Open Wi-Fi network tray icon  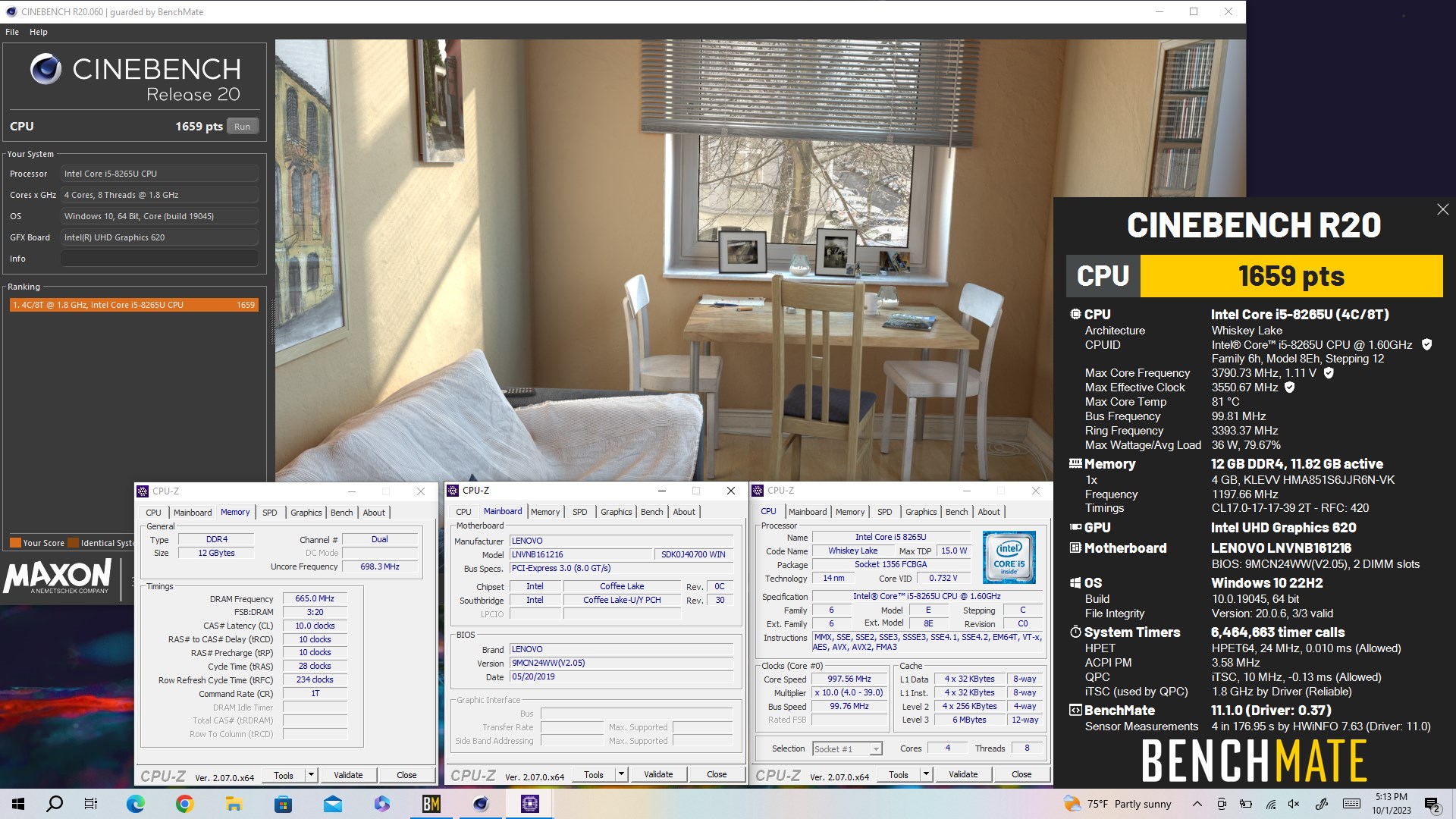pyautogui.click(x=1270, y=804)
